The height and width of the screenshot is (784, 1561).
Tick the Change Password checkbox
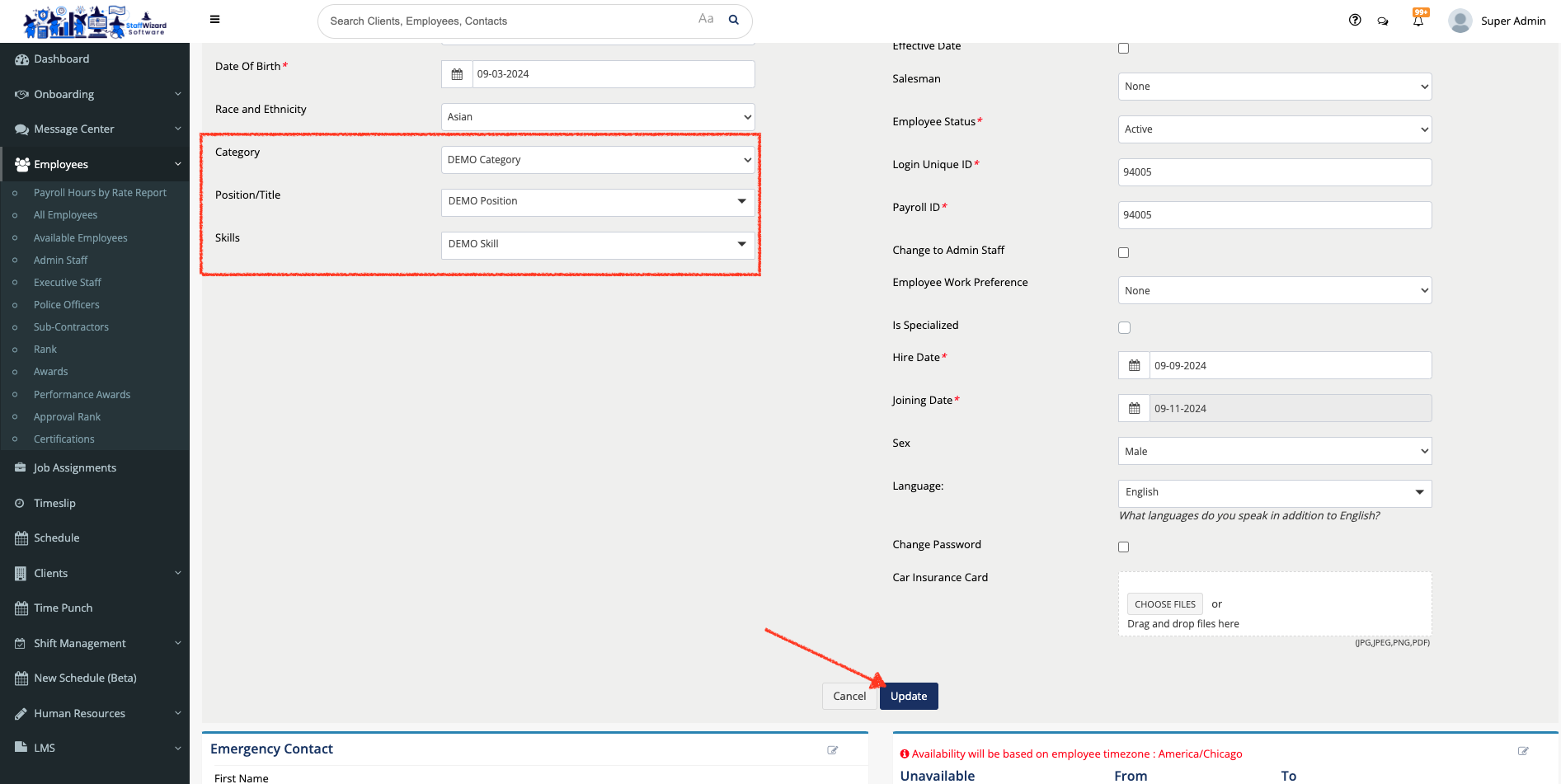[x=1123, y=547]
